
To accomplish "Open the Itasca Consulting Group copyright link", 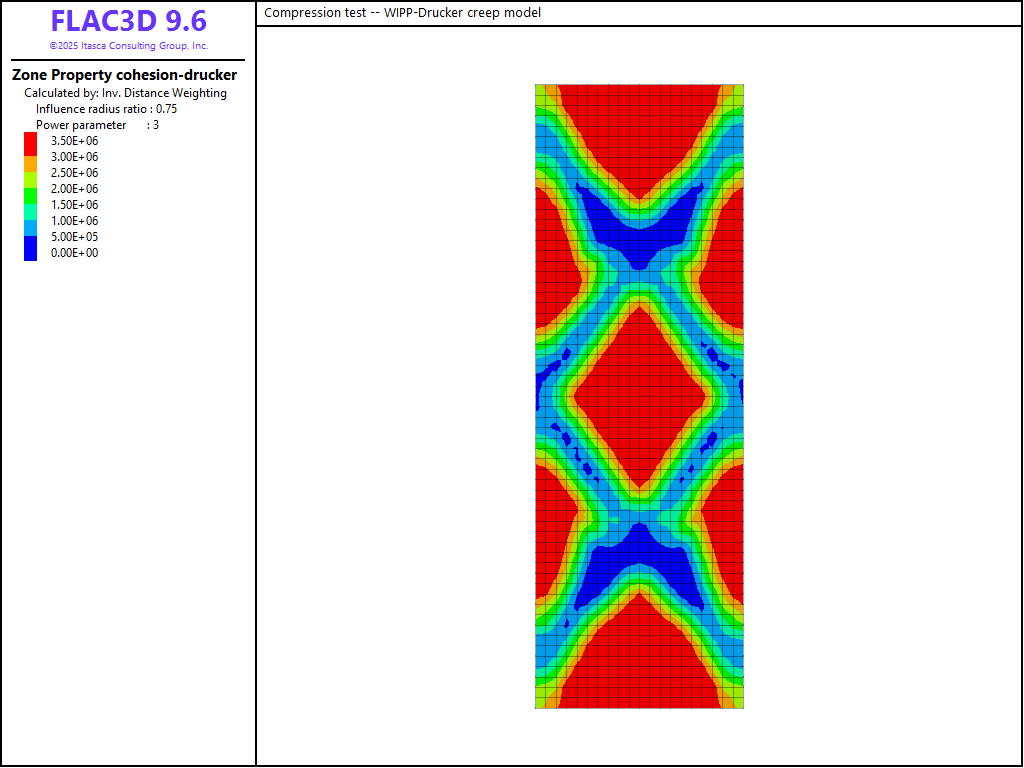I will 128,46.
